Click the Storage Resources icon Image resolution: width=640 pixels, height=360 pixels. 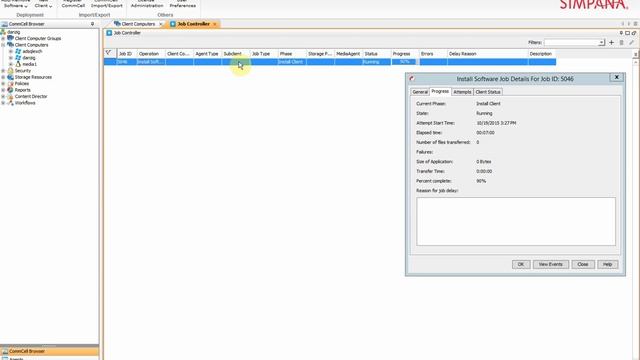(x=11, y=77)
